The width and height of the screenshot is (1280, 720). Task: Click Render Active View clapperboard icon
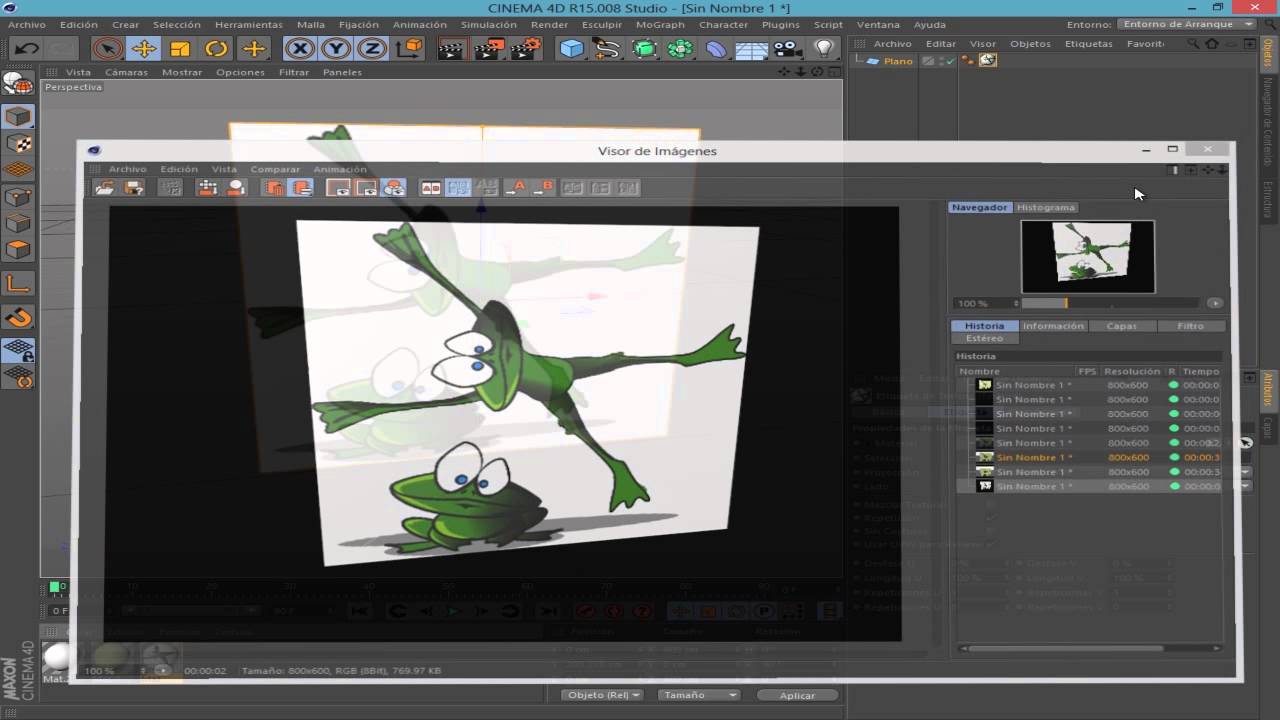pyautogui.click(x=452, y=48)
